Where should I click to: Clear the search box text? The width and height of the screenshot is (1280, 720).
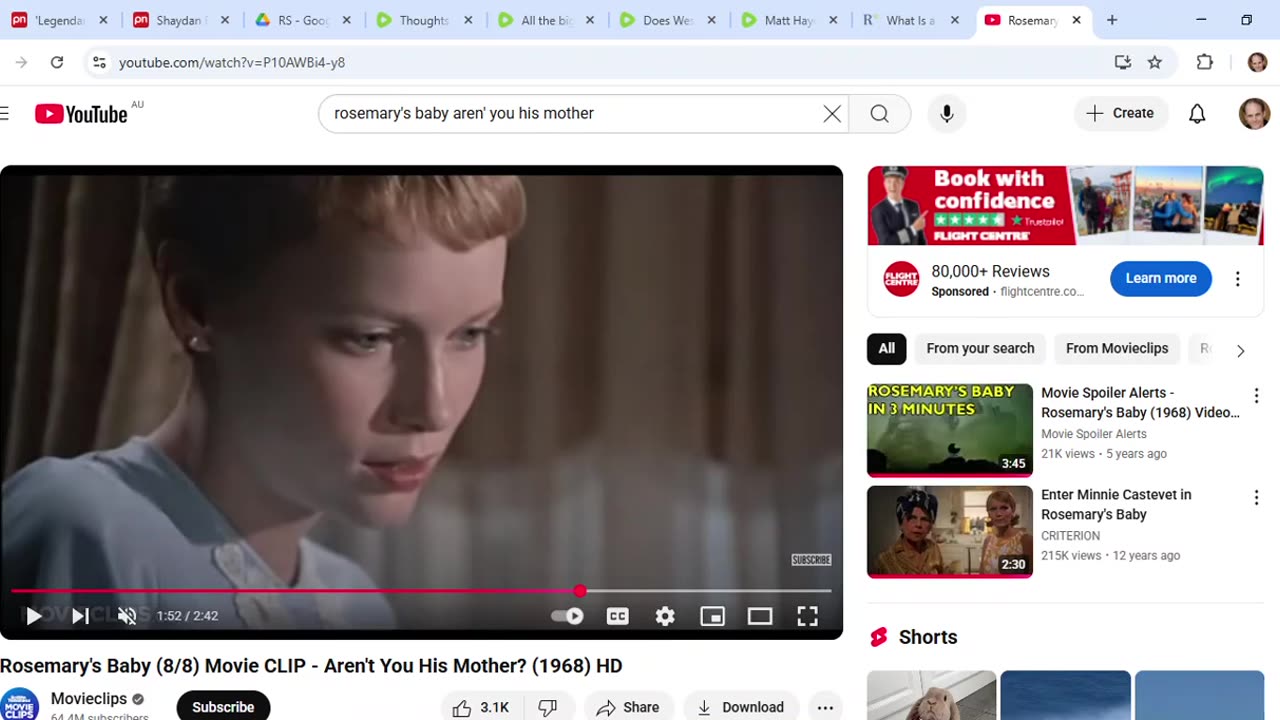coord(832,113)
